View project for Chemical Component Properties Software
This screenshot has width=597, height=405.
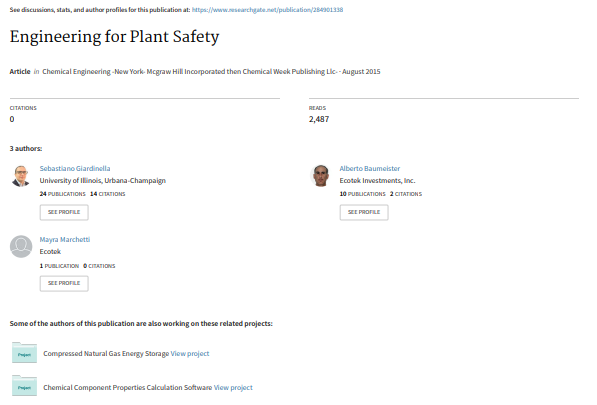pyautogui.click(x=233, y=387)
